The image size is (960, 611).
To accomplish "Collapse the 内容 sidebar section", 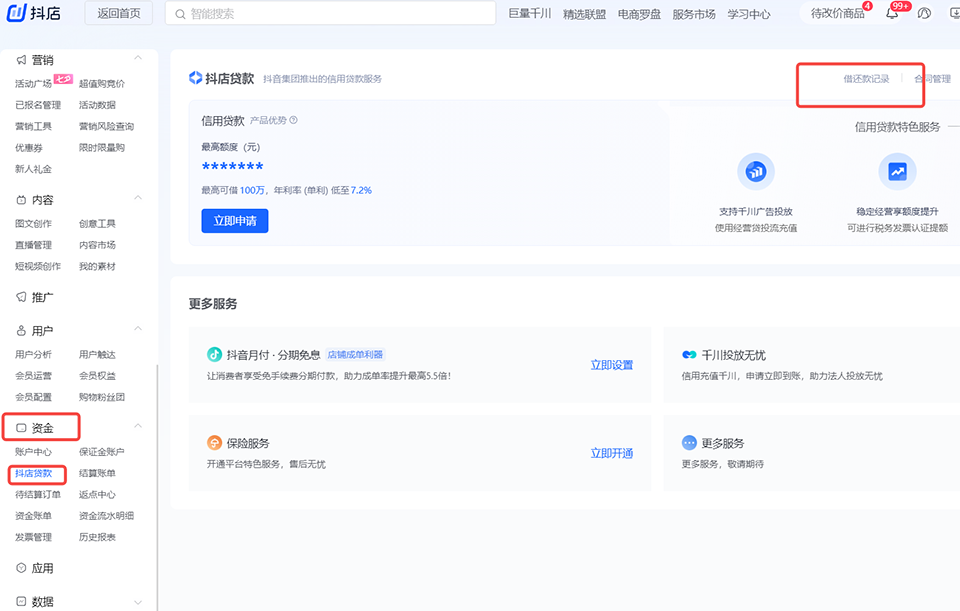I will [138, 199].
